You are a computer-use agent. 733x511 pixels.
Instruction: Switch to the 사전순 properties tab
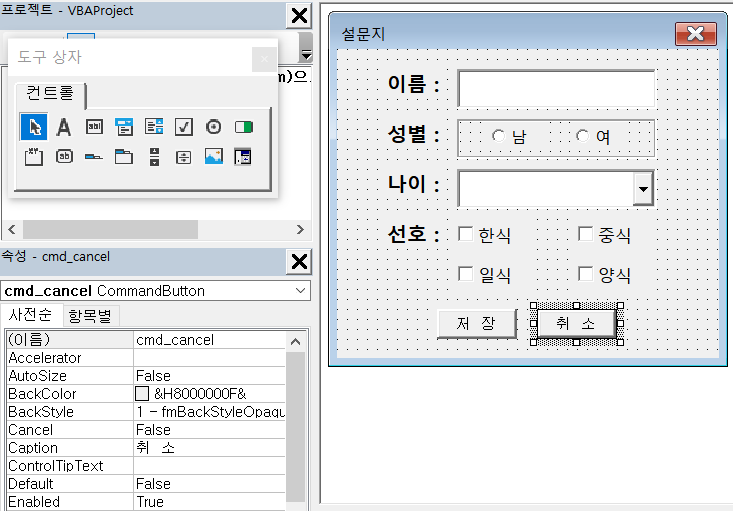coord(30,315)
